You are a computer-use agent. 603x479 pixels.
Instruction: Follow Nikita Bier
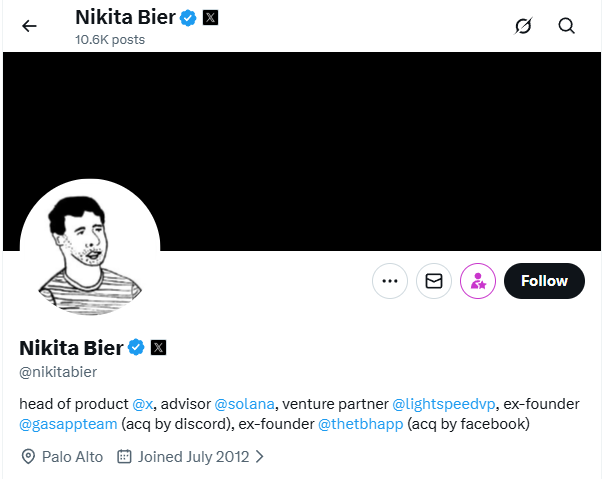pyautogui.click(x=544, y=281)
